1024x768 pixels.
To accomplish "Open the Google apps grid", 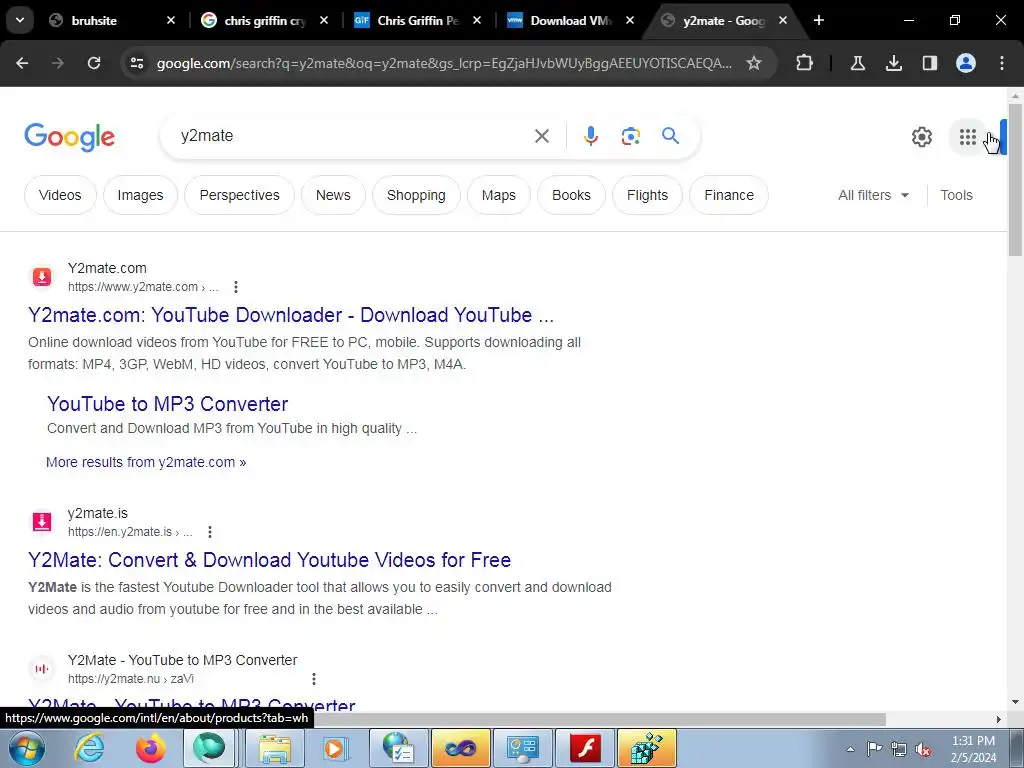I will coord(967,137).
